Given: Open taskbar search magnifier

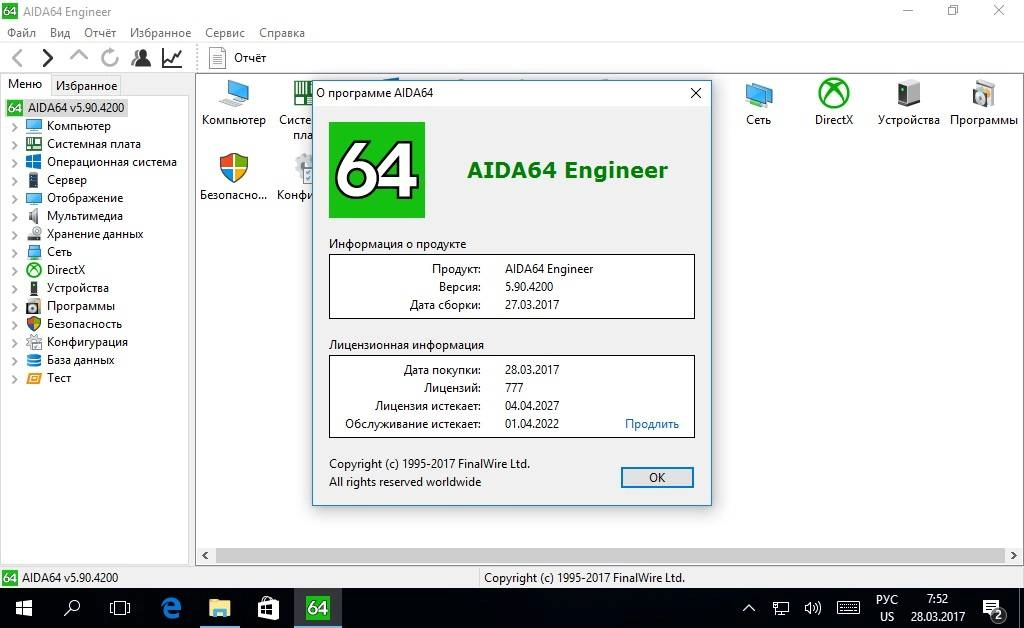Looking at the screenshot, I should coord(72,608).
